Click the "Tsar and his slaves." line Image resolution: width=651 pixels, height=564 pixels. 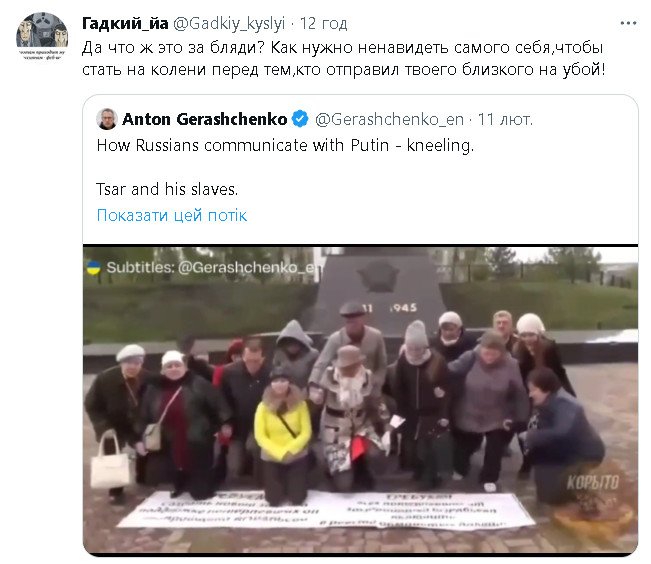point(167,189)
